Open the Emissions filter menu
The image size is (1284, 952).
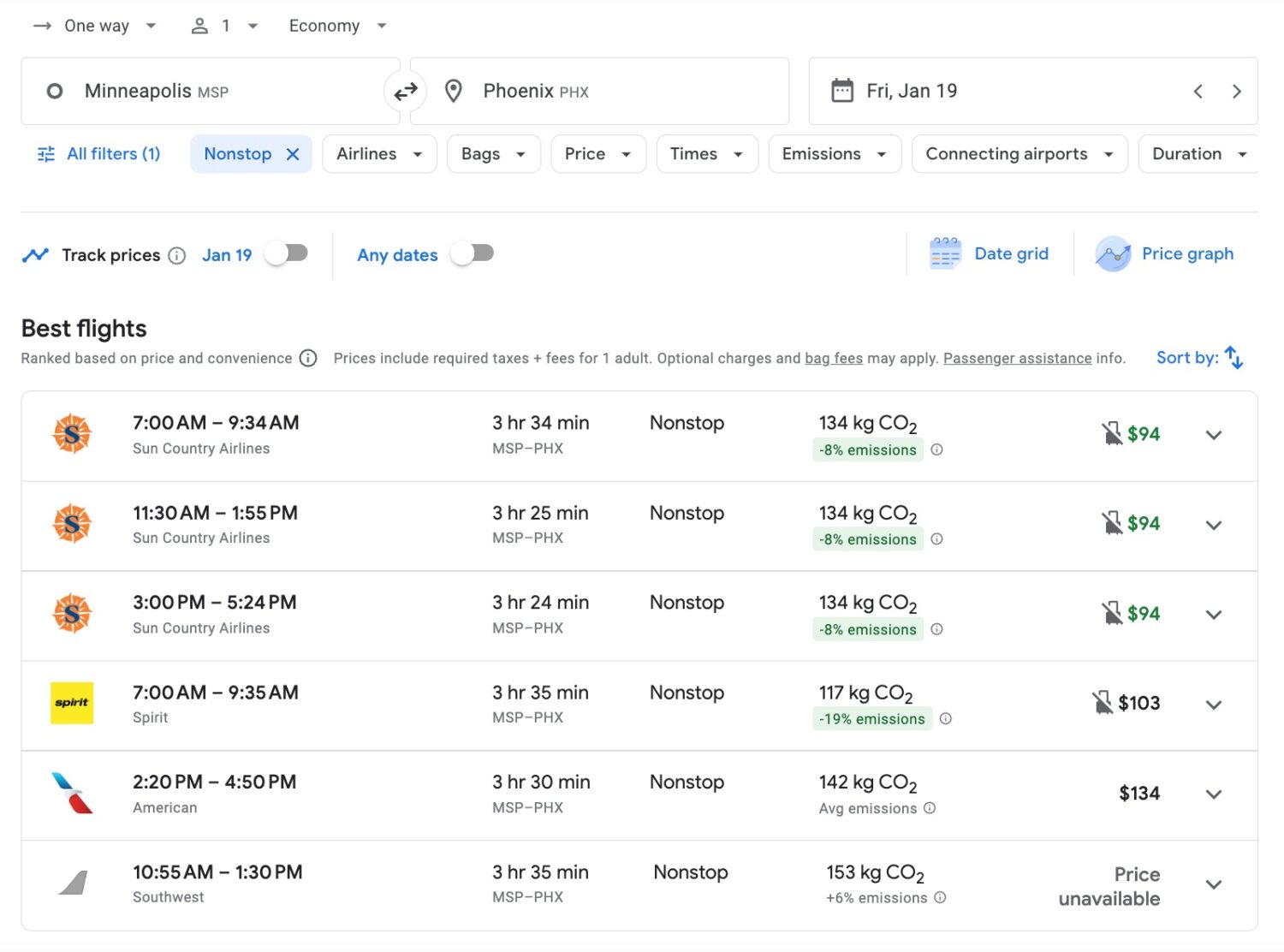834,154
